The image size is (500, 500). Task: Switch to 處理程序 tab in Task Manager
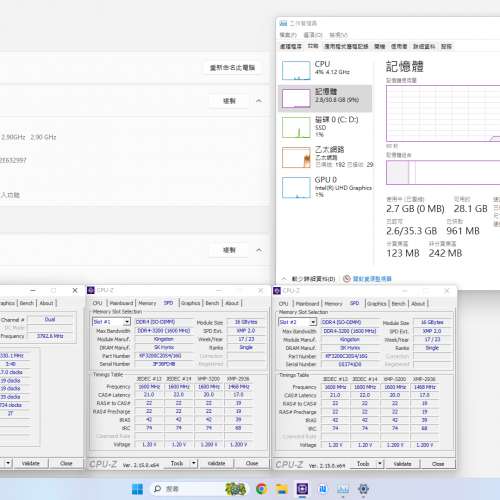[x=291, y=46]
